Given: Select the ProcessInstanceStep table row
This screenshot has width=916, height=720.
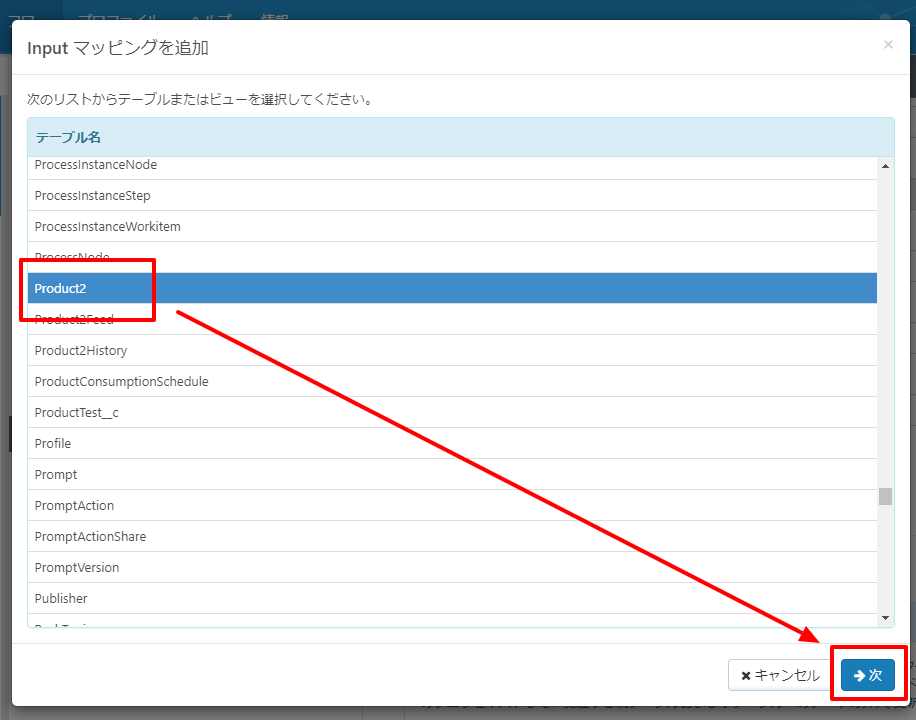Looking at the screenshot, I should point(452,196).
